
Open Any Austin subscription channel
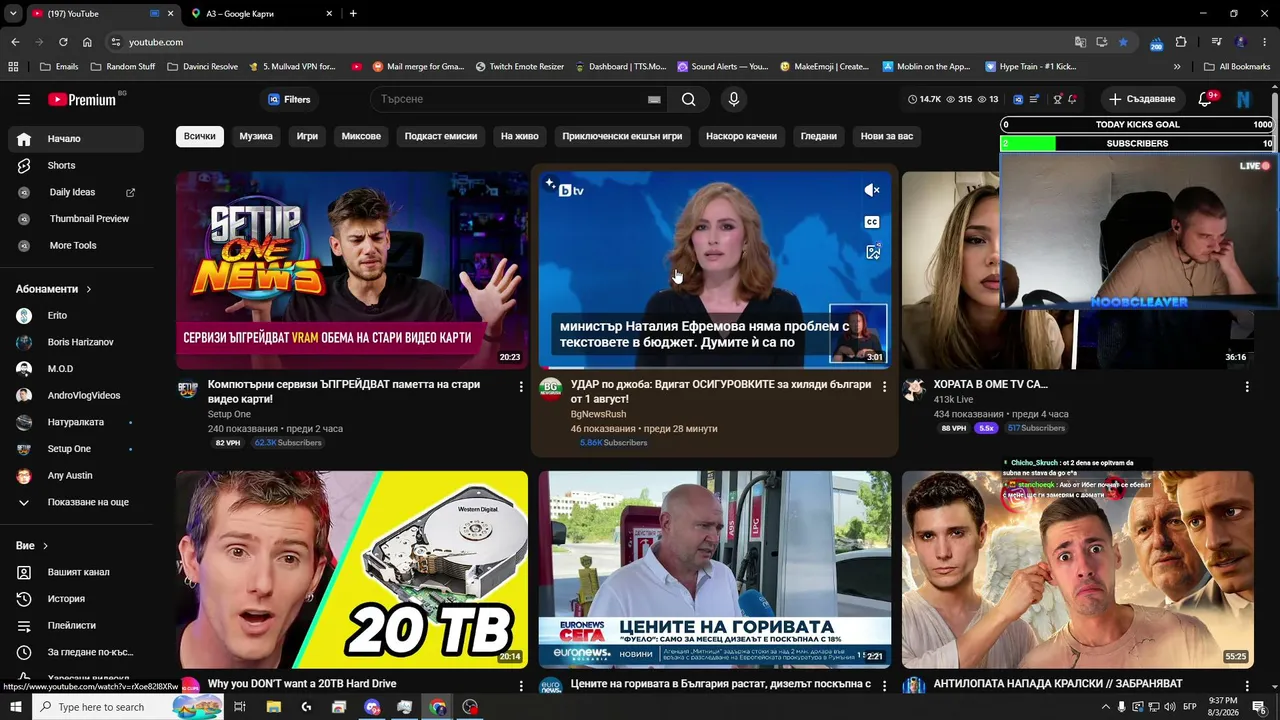pos(76,476)
